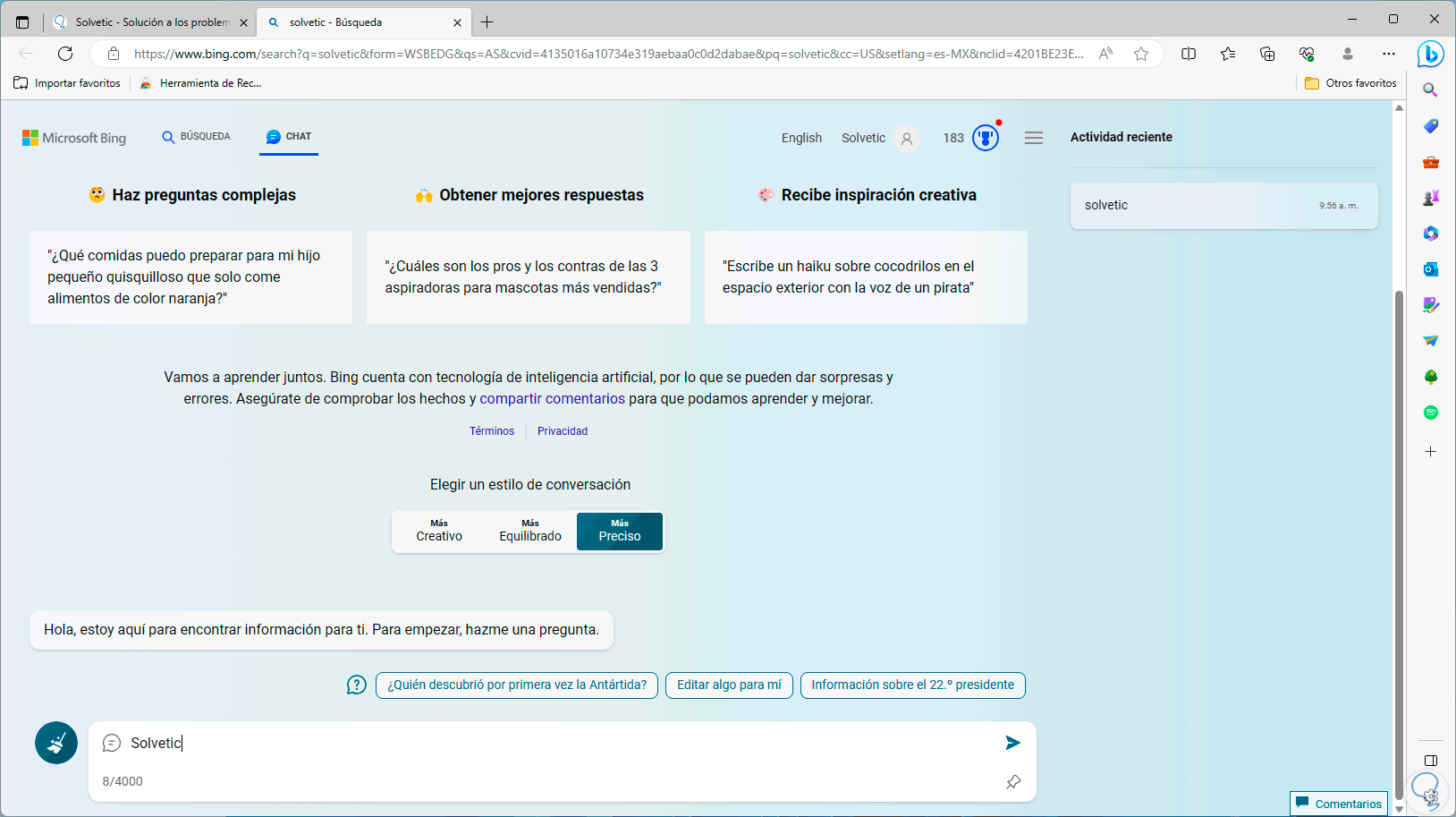1456x817 pixels.
Task: Click the pin icon in the chat box
Action: tap(1013, 781)
